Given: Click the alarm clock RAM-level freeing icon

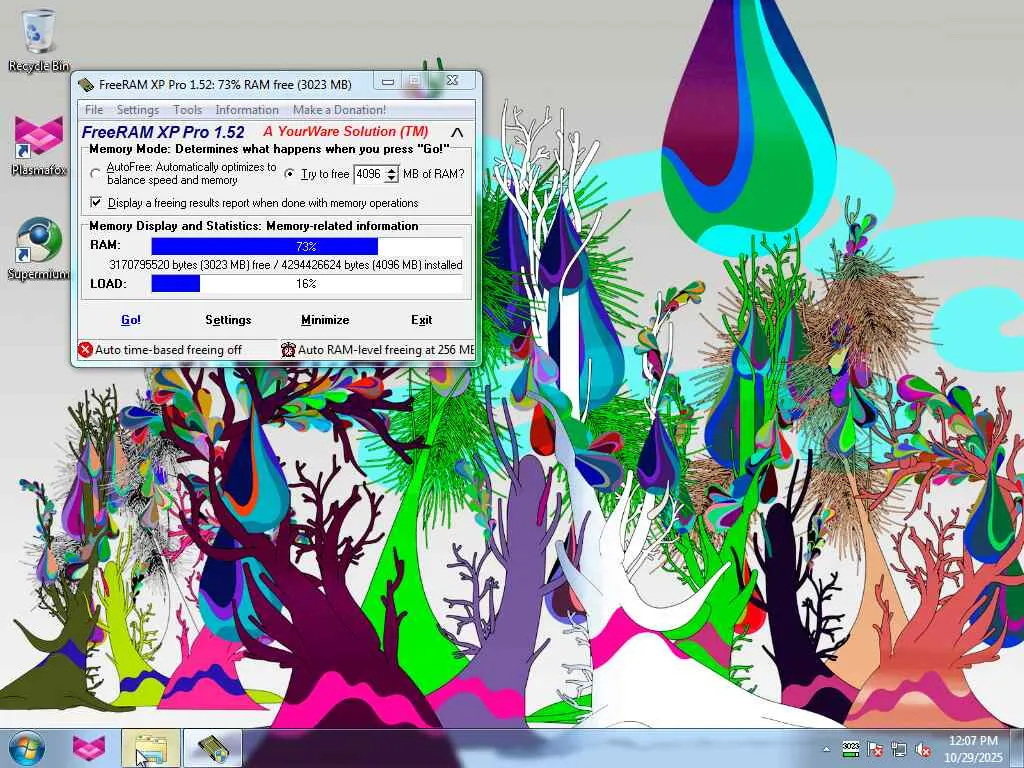Looking at the screenshot, I should [x=288, y=349].
